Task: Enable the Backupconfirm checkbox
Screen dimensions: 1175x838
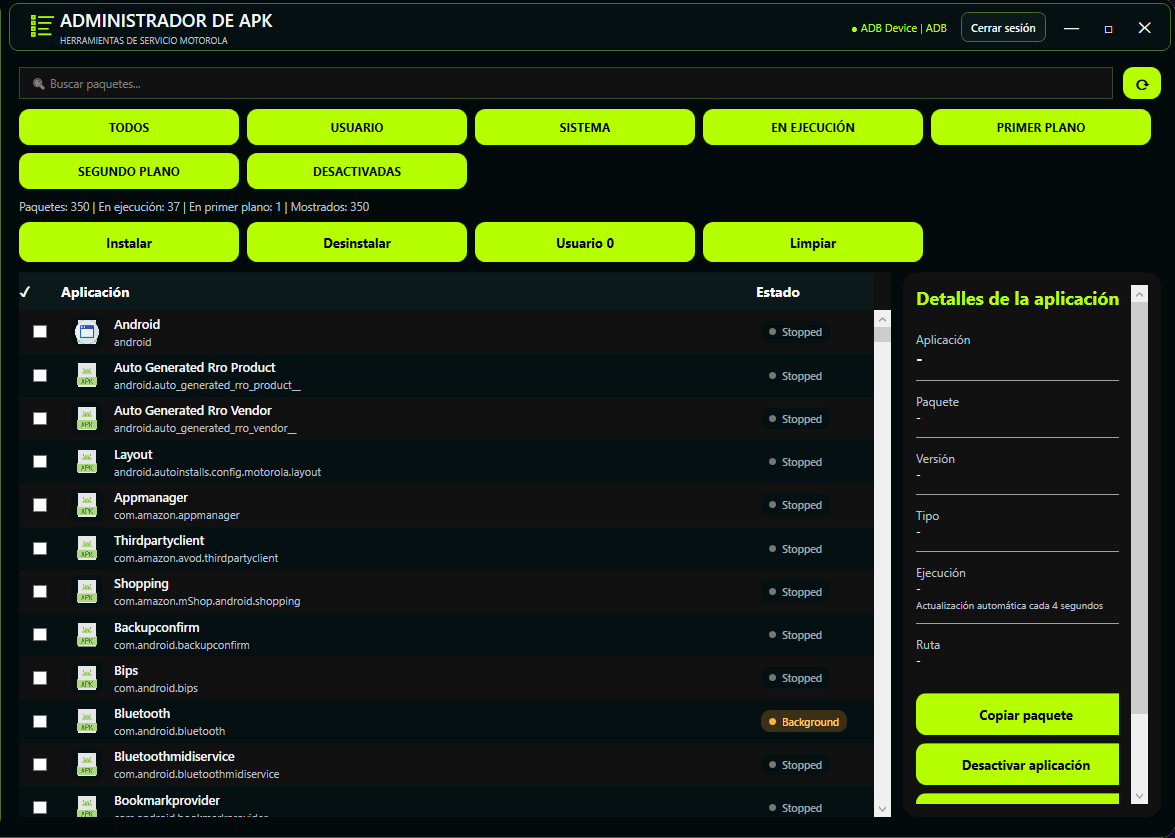Action: tap(40, 634)
